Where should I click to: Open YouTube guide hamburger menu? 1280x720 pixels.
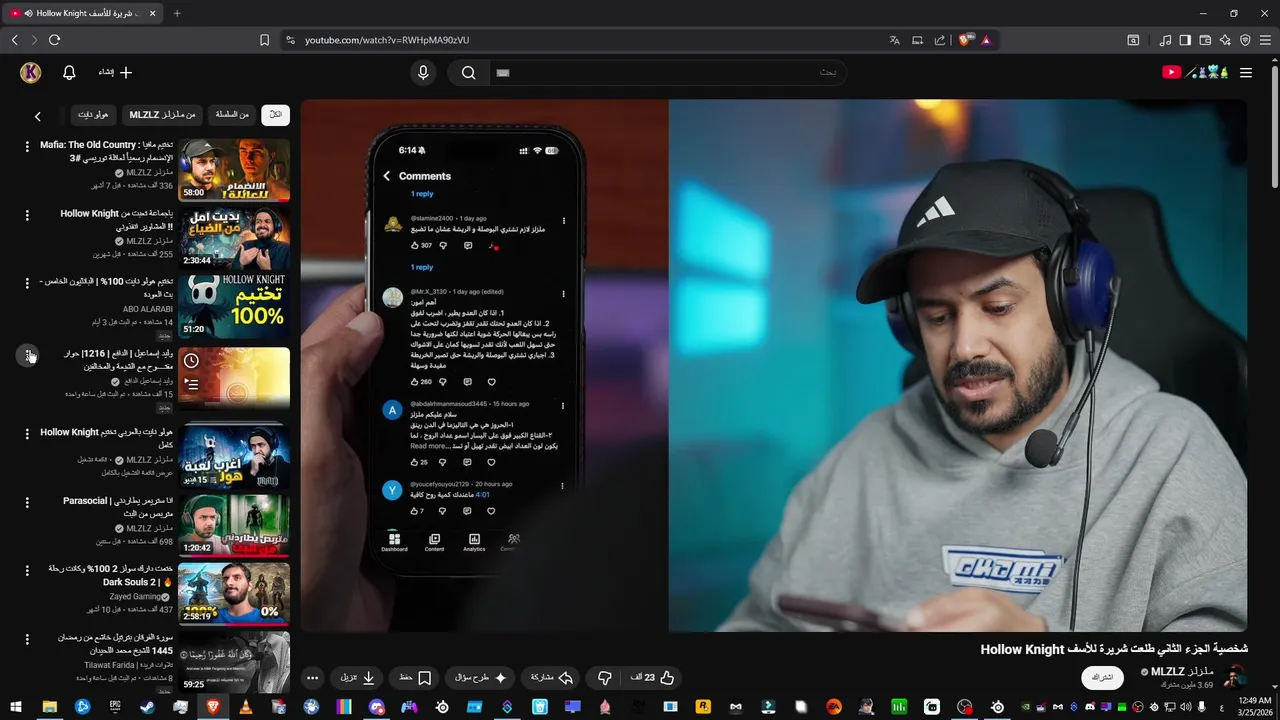click(1246, 72)
